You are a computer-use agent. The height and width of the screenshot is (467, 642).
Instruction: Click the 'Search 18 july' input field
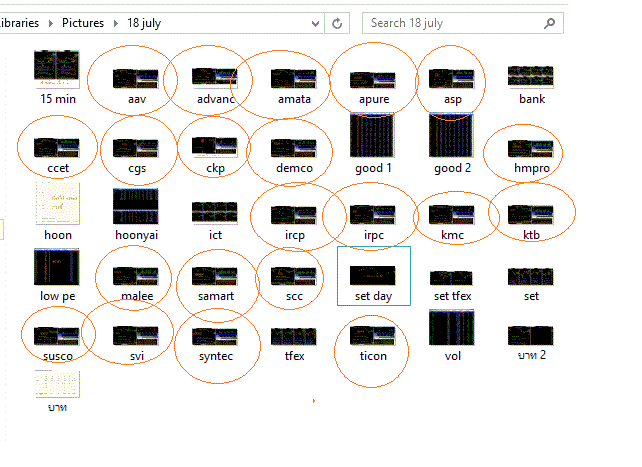point(463,23)
